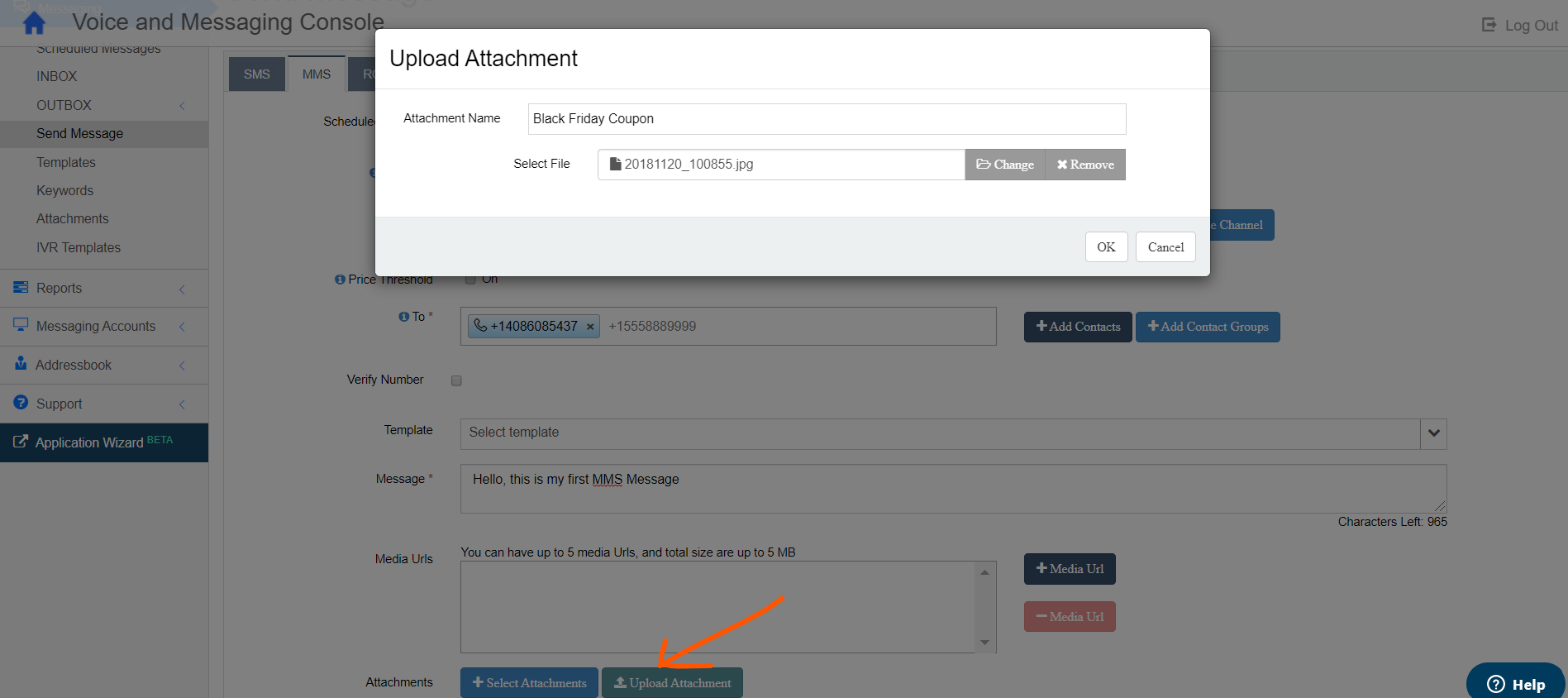Screen dimensions: 1568x698
Task: Click the Attachment Name text field
Action: (x=827, y=119)
